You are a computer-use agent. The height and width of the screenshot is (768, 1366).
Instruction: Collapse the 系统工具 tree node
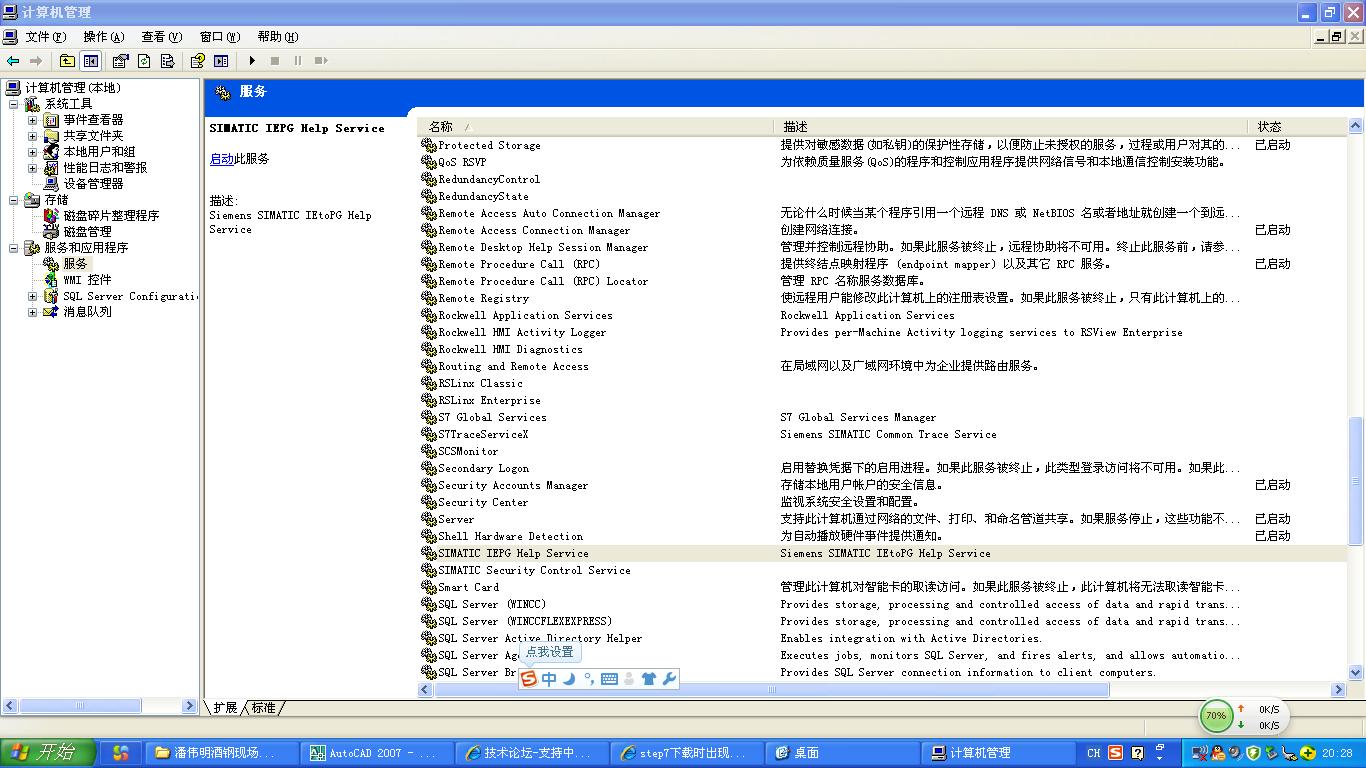click(14, 104)
